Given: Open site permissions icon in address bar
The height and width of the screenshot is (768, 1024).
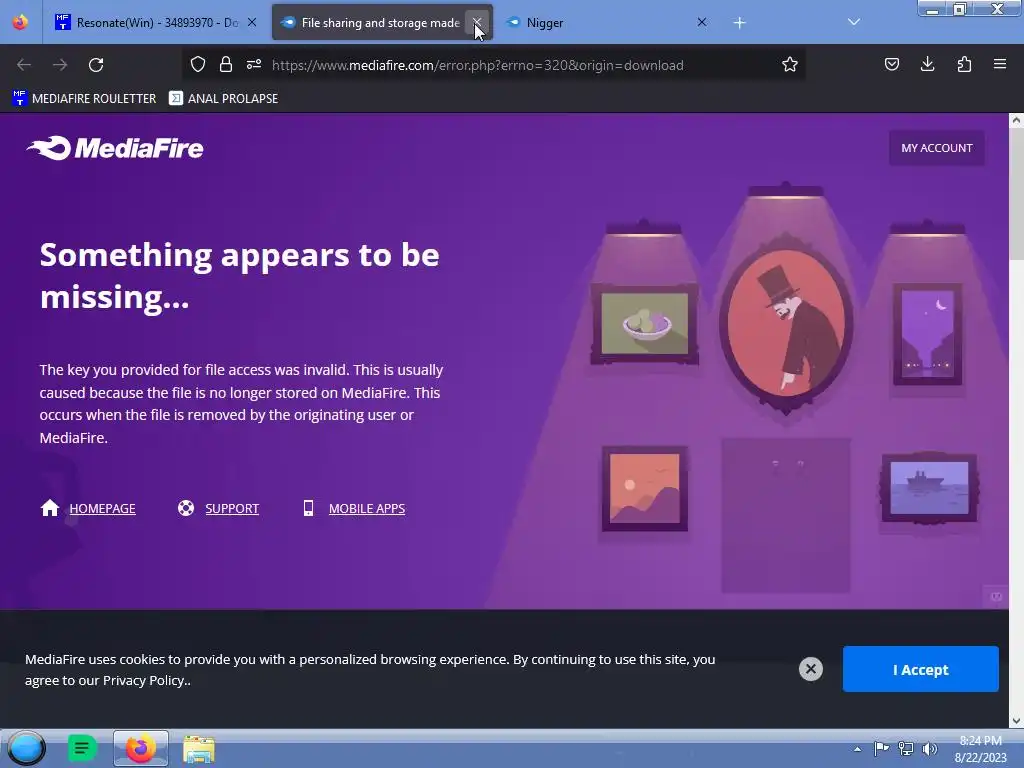Looking at the screenshot, I should pyautogui.click(x=254, y=64).
